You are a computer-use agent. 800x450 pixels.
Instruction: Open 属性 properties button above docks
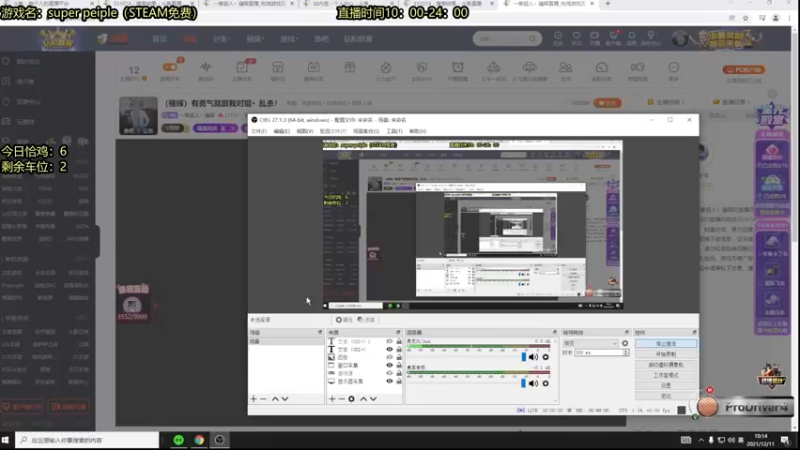pyautogui.click(x=344, y=320)
